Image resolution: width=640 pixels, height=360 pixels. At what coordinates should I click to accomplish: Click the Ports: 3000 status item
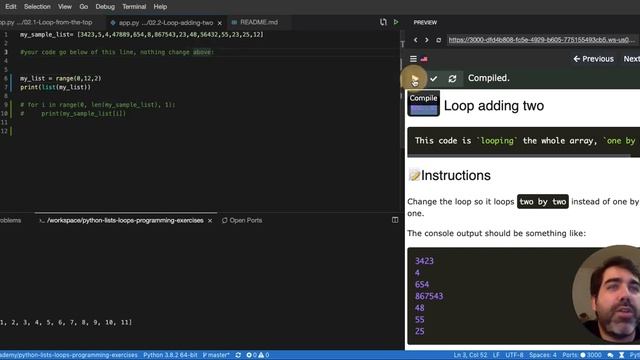coord(582,355)
